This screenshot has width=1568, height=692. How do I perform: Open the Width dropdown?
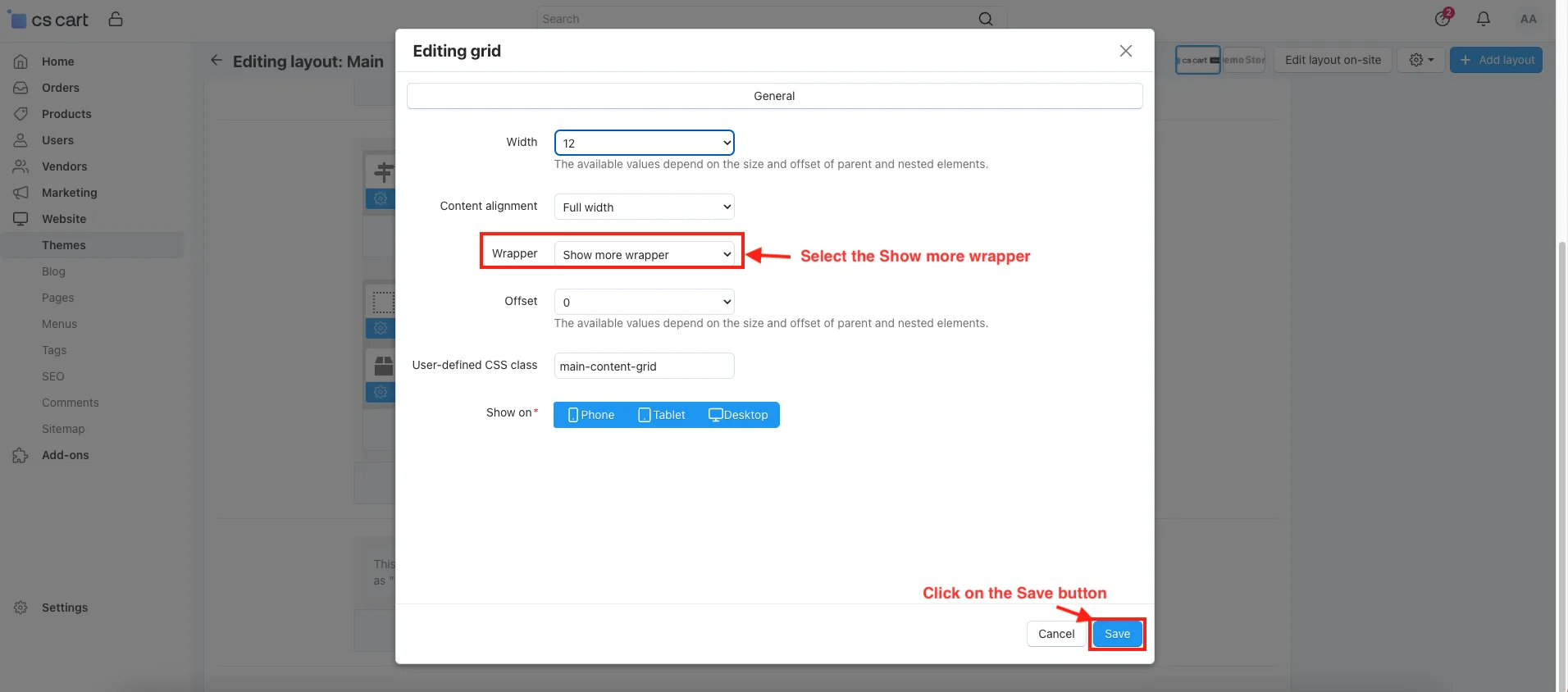(645, 143)
